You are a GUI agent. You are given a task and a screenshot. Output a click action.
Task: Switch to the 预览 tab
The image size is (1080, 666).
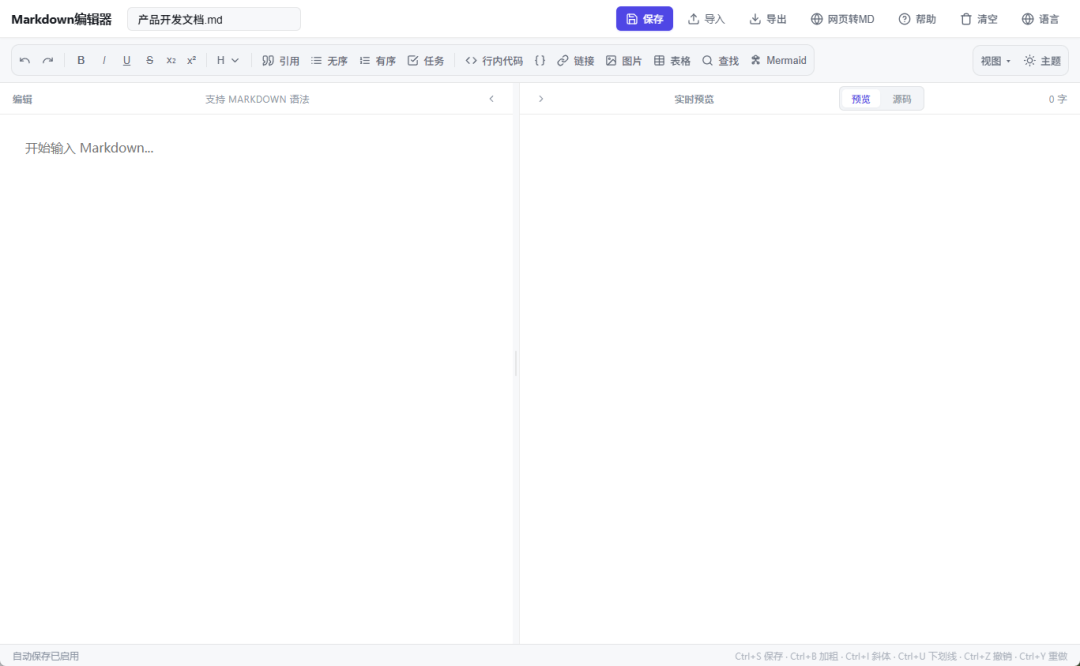coord(860,99)
